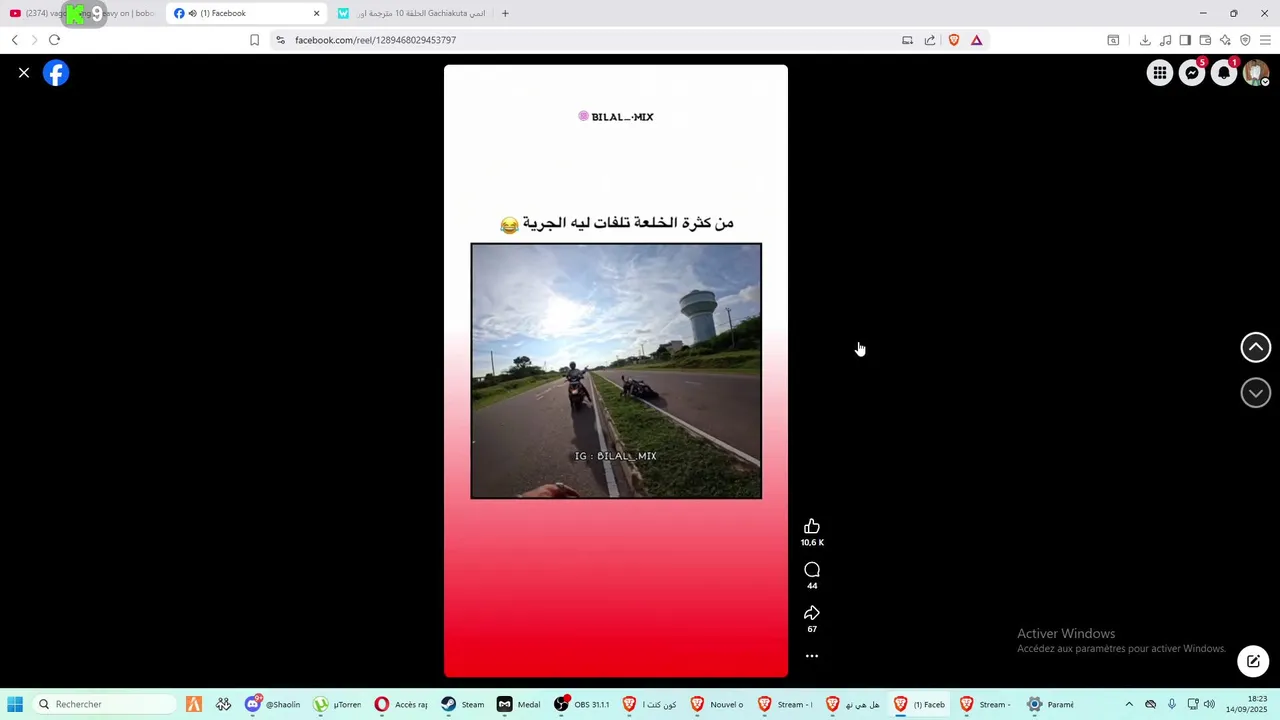Switch to the Gachiakuta anime tab
Screen dimensions: 1280x720
(410, 13)
